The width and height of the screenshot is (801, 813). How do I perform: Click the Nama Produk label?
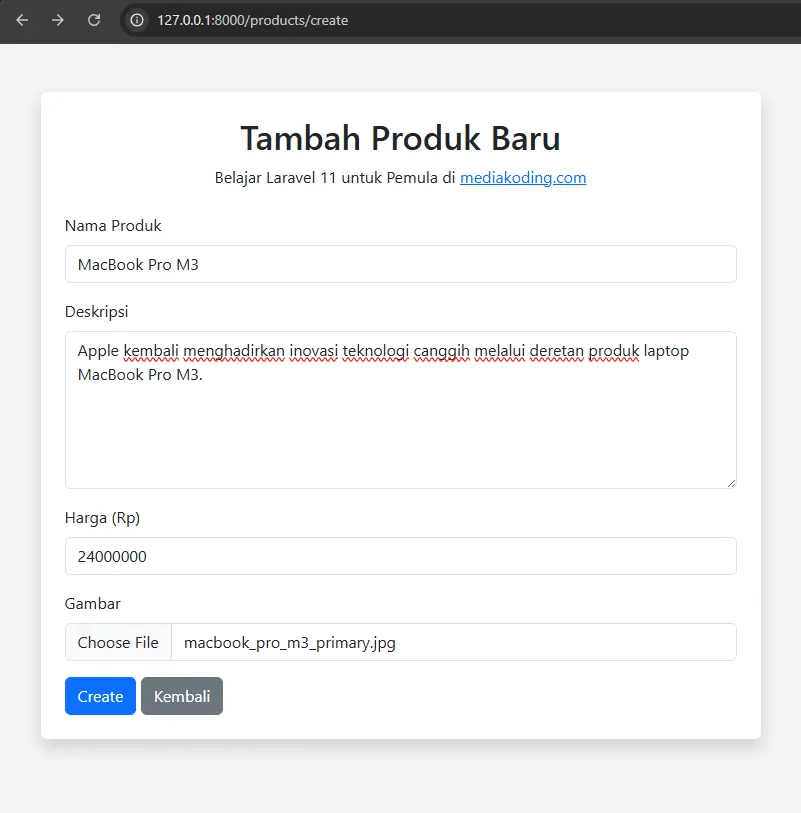point(113,226)
